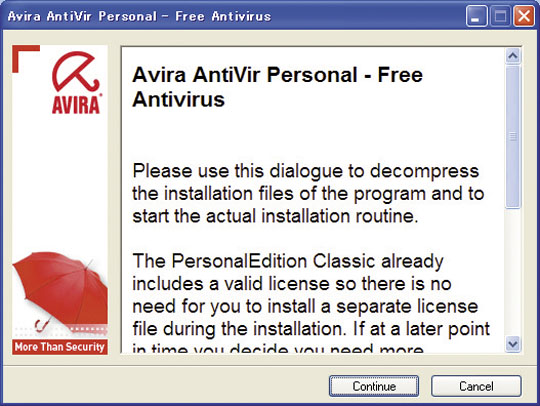
Task: Click the bold heading inside the text pane
Action: (278, 87)
